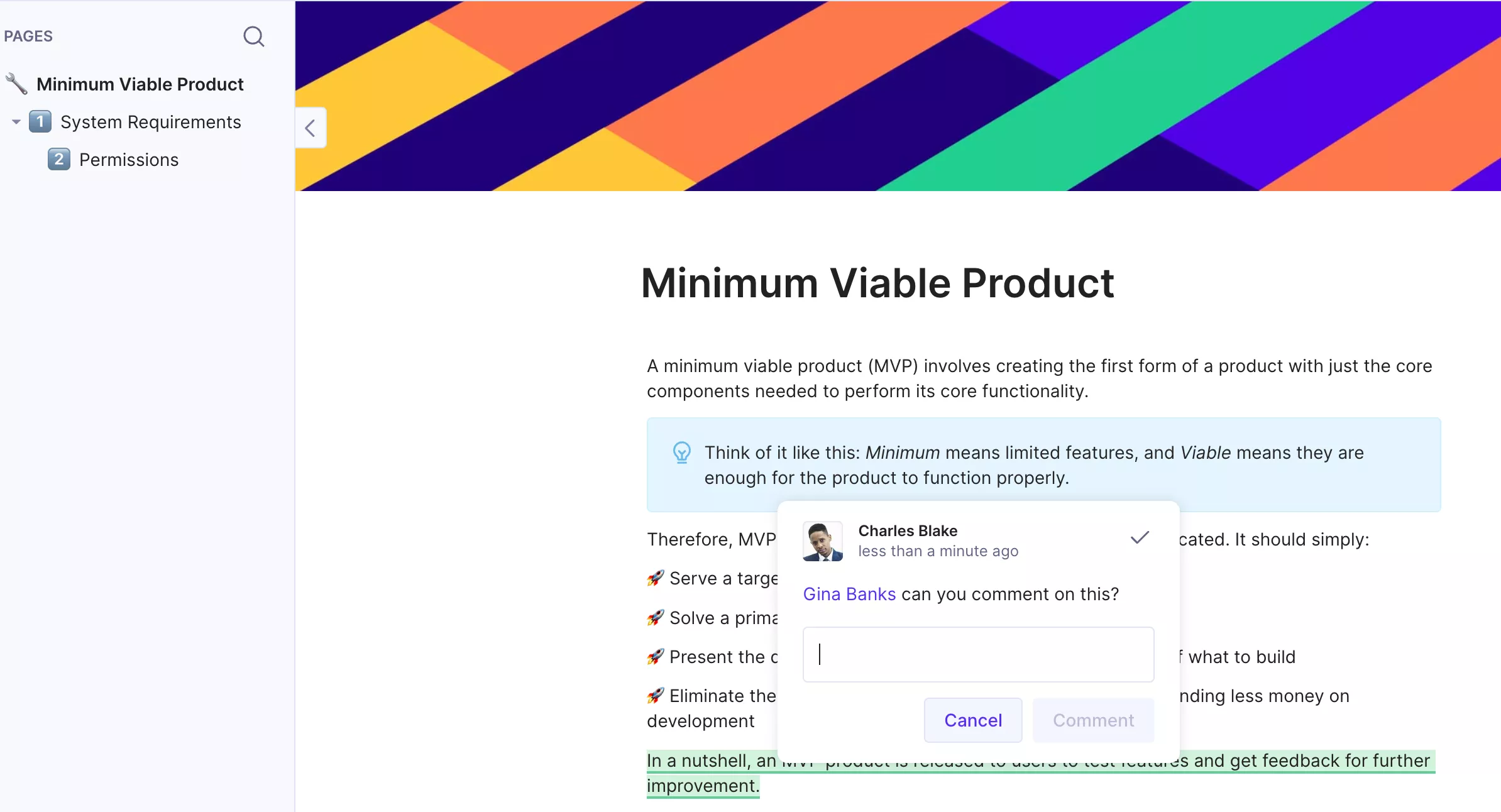The width and height of the screenshot is (1501, 812).
Task: Open the Permissions subpage
Action: coord(129,160)
